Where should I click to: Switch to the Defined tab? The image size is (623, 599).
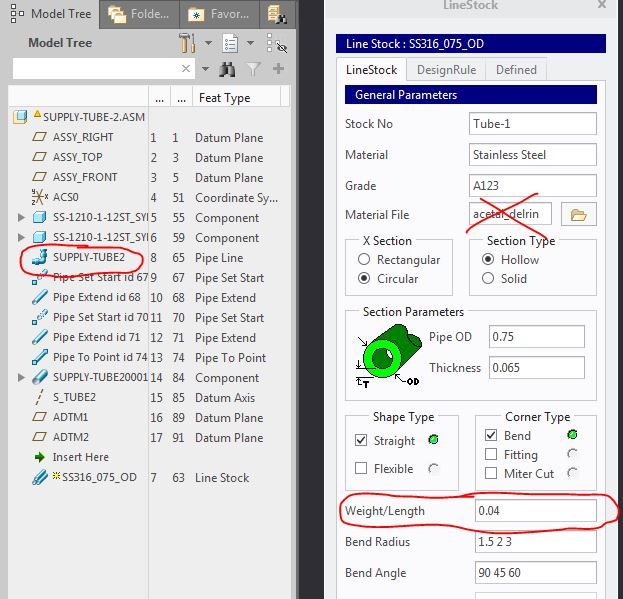[516, 70]
